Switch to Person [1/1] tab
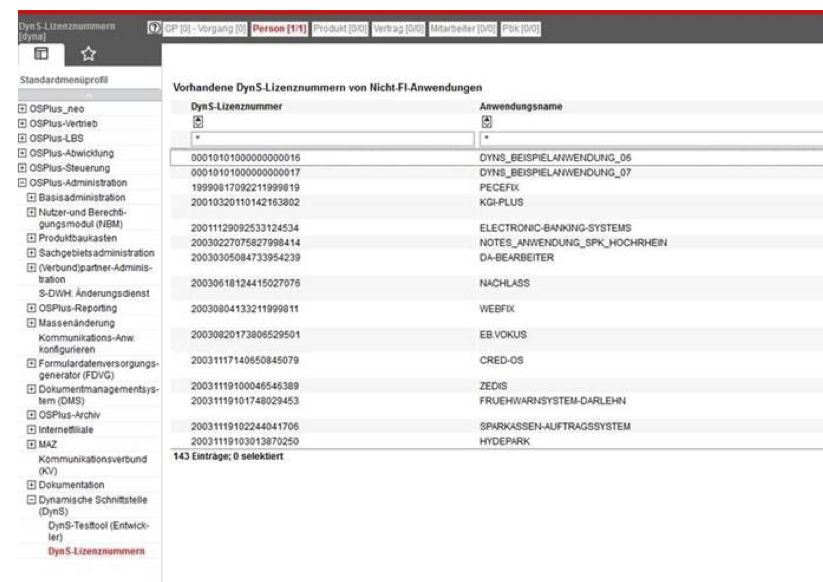The image size is (823, 582). point(279,29)
